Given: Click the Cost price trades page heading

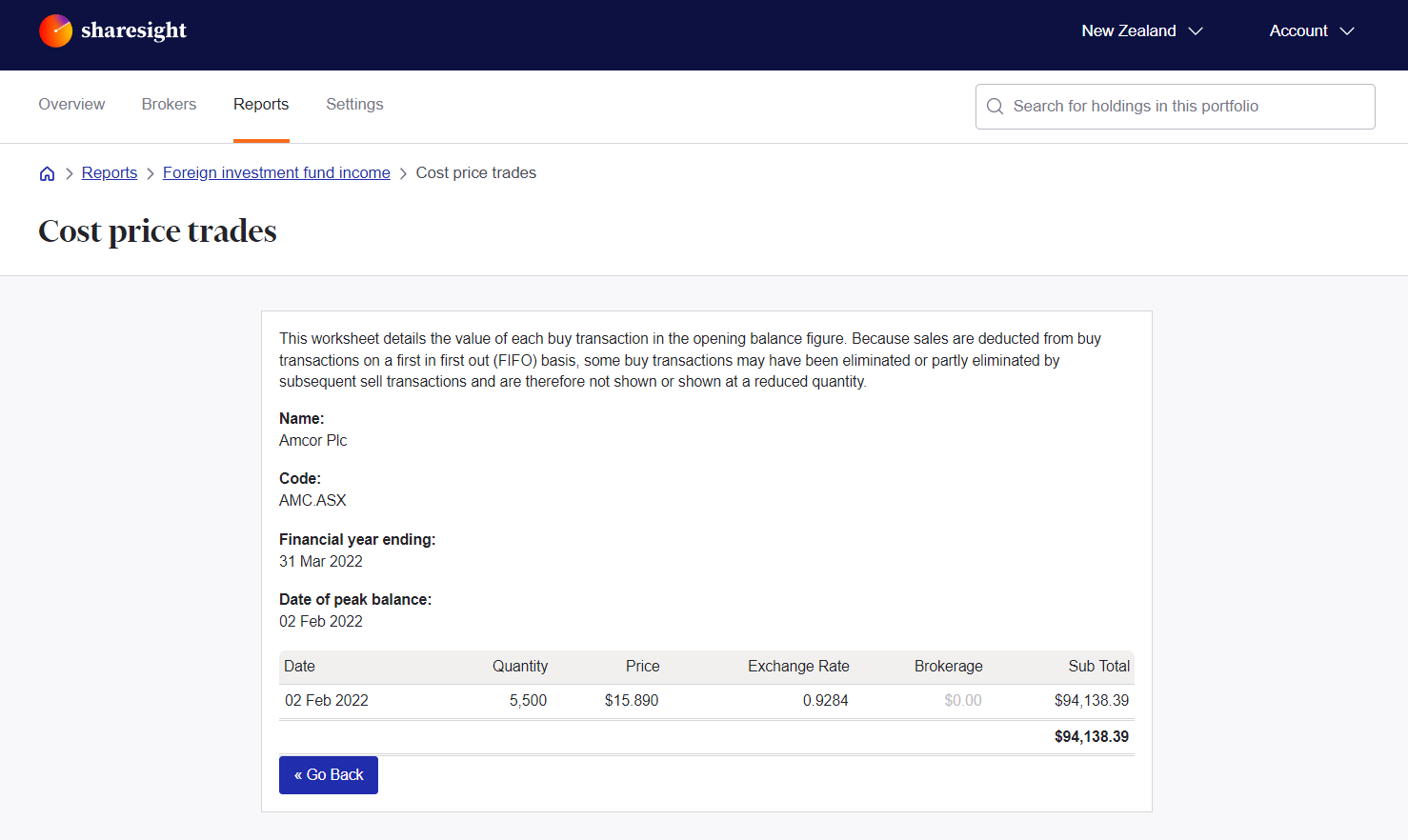Looking at the screenshot, I should click(x=158, y=231).
